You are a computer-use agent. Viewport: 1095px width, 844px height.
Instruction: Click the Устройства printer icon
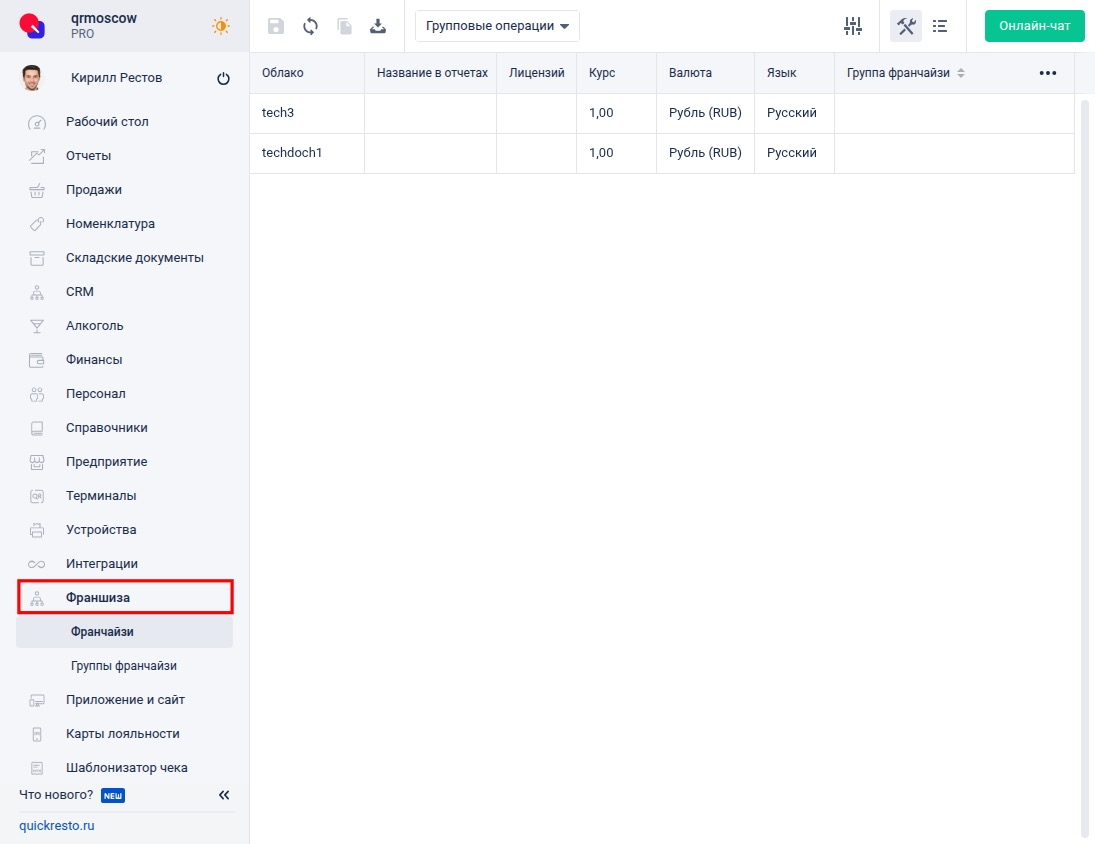pos(37,530)
